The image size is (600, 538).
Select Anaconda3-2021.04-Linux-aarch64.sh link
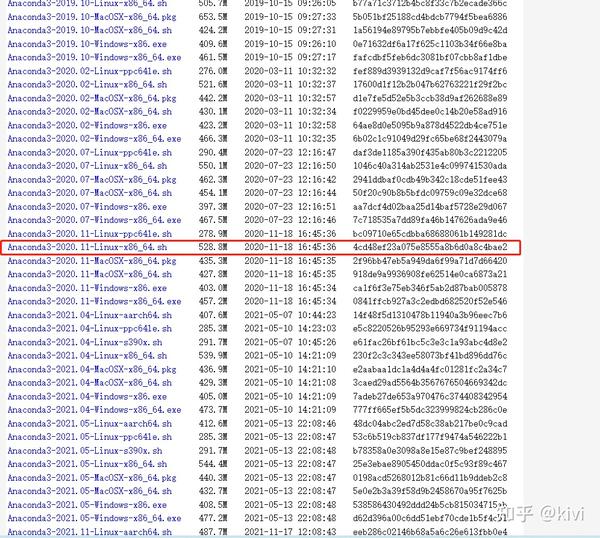tap(90, 316)
